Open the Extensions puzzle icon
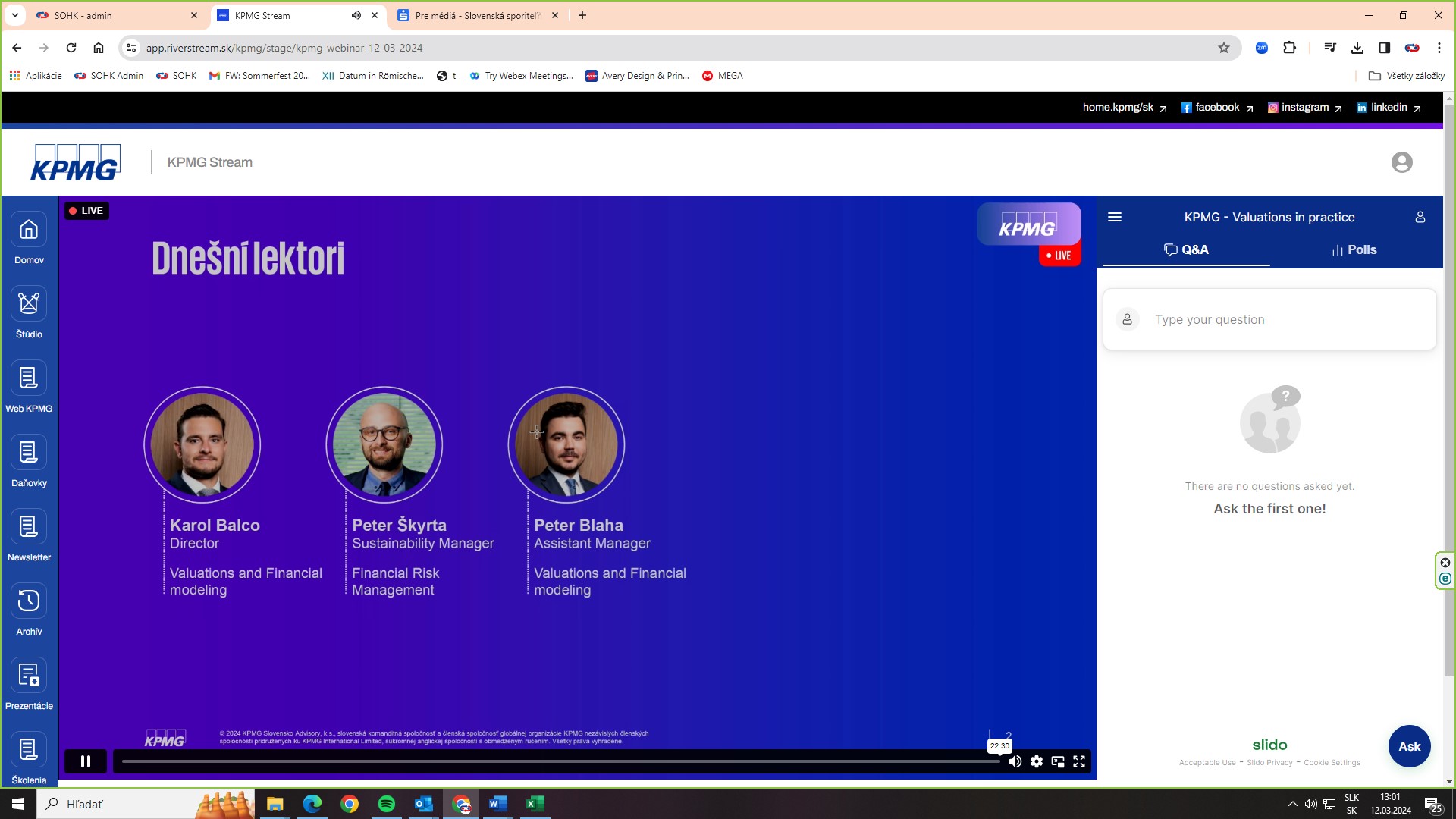This screenshot has height=819, width=1456. click(1289, 48)
